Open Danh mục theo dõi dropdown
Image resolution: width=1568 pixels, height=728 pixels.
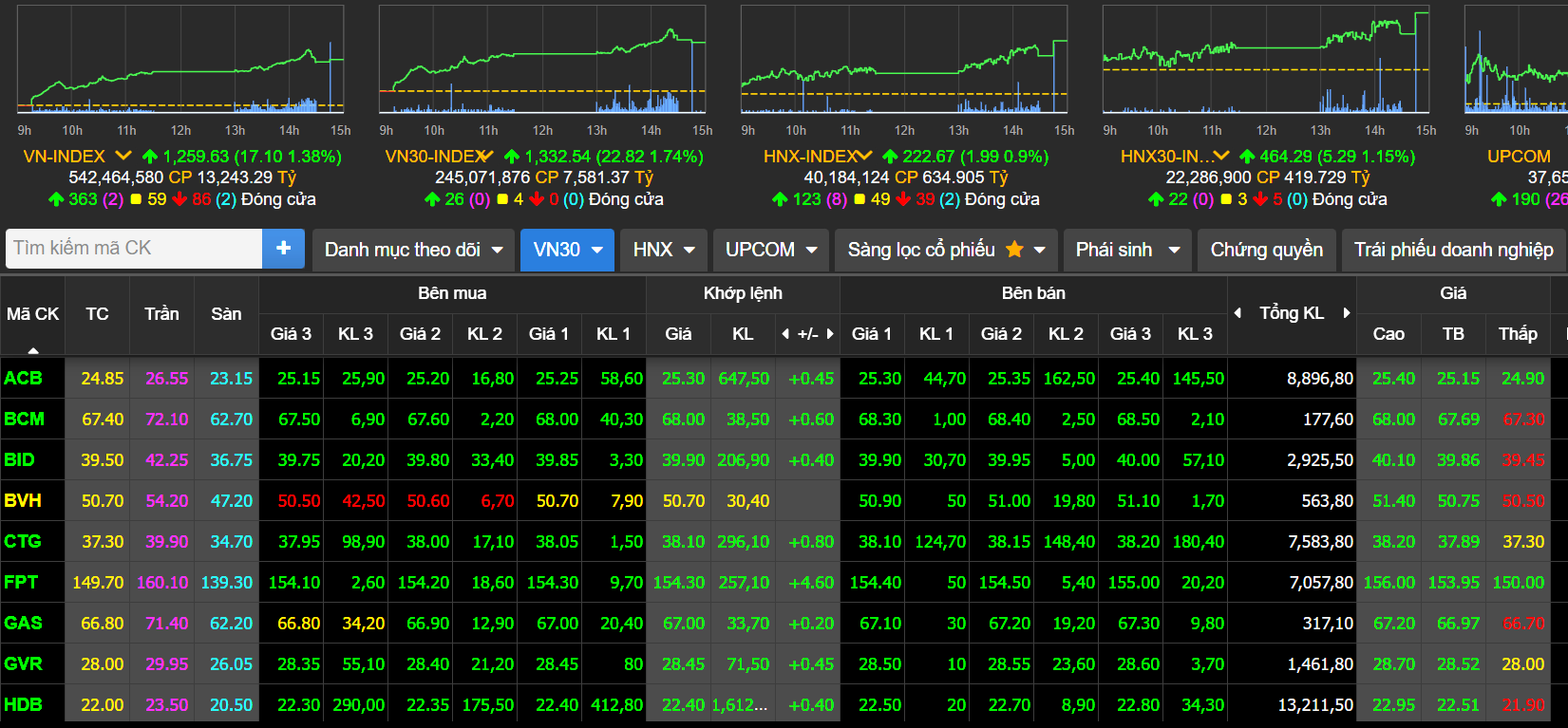coord(413,250)
